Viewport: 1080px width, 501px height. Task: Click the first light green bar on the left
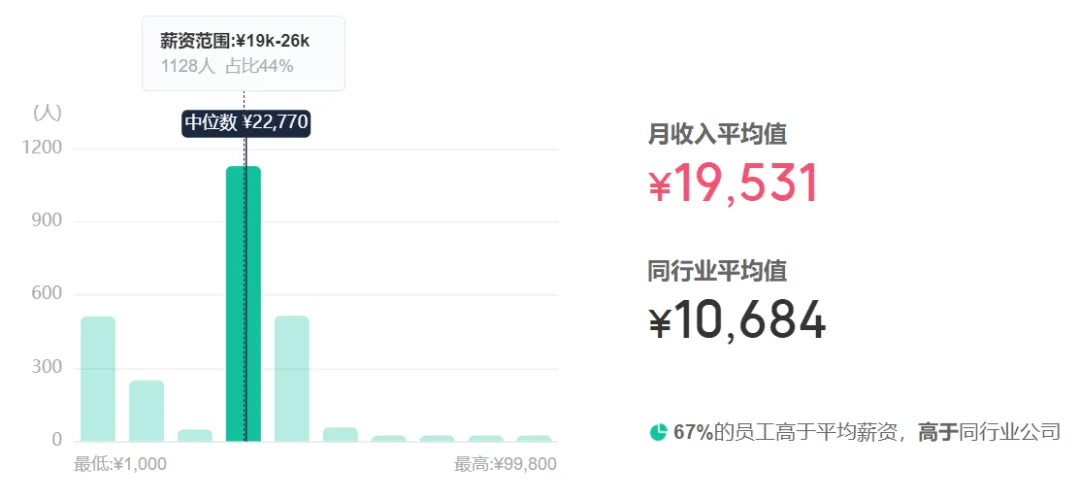point(98,378)
